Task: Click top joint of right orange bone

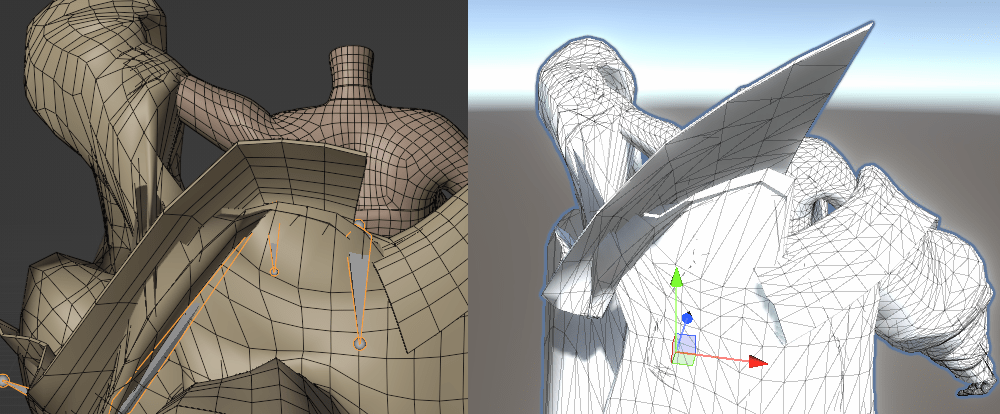Action: tap(349, 235)
